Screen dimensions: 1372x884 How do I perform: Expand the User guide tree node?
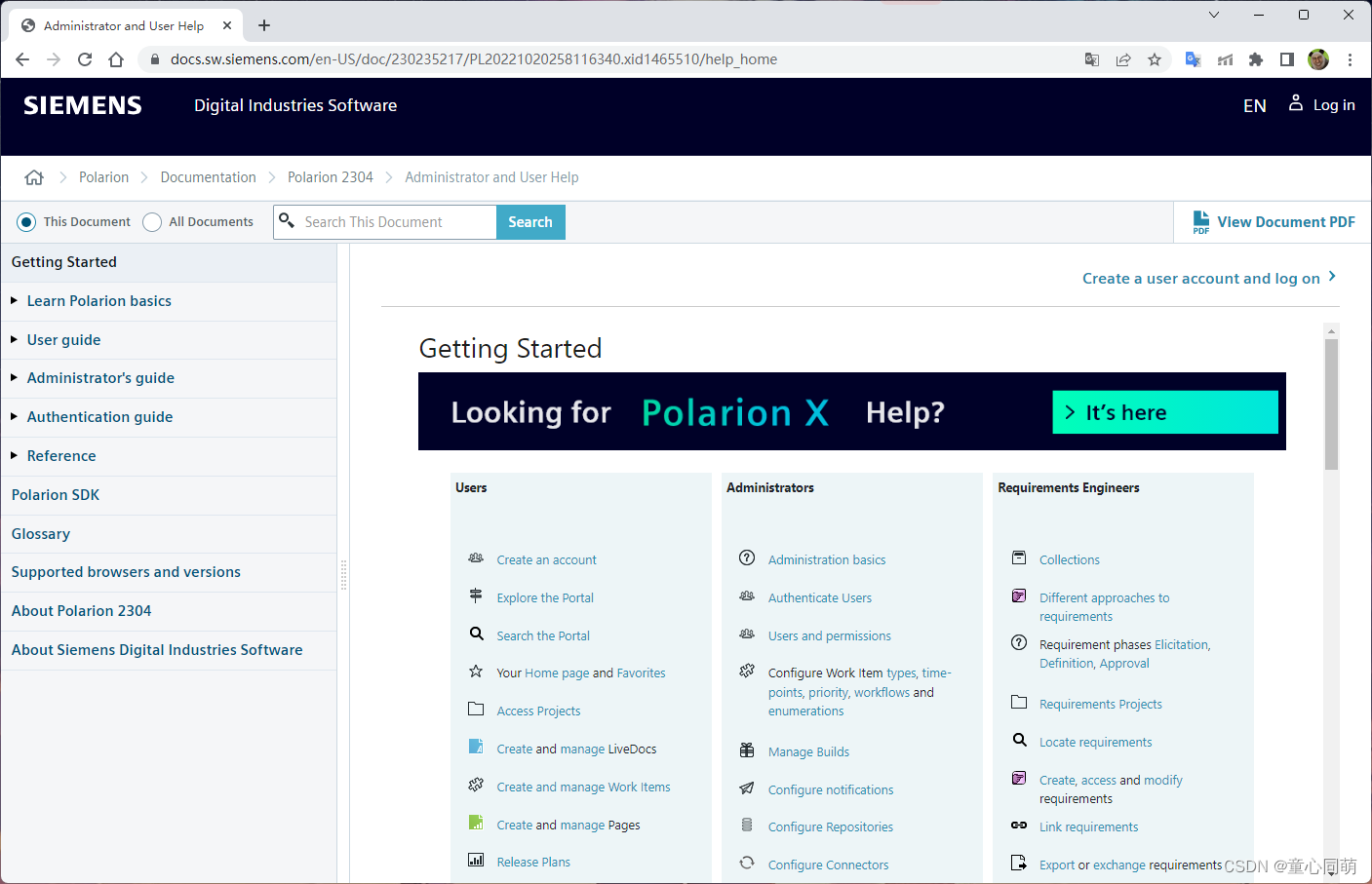point(14,339)
